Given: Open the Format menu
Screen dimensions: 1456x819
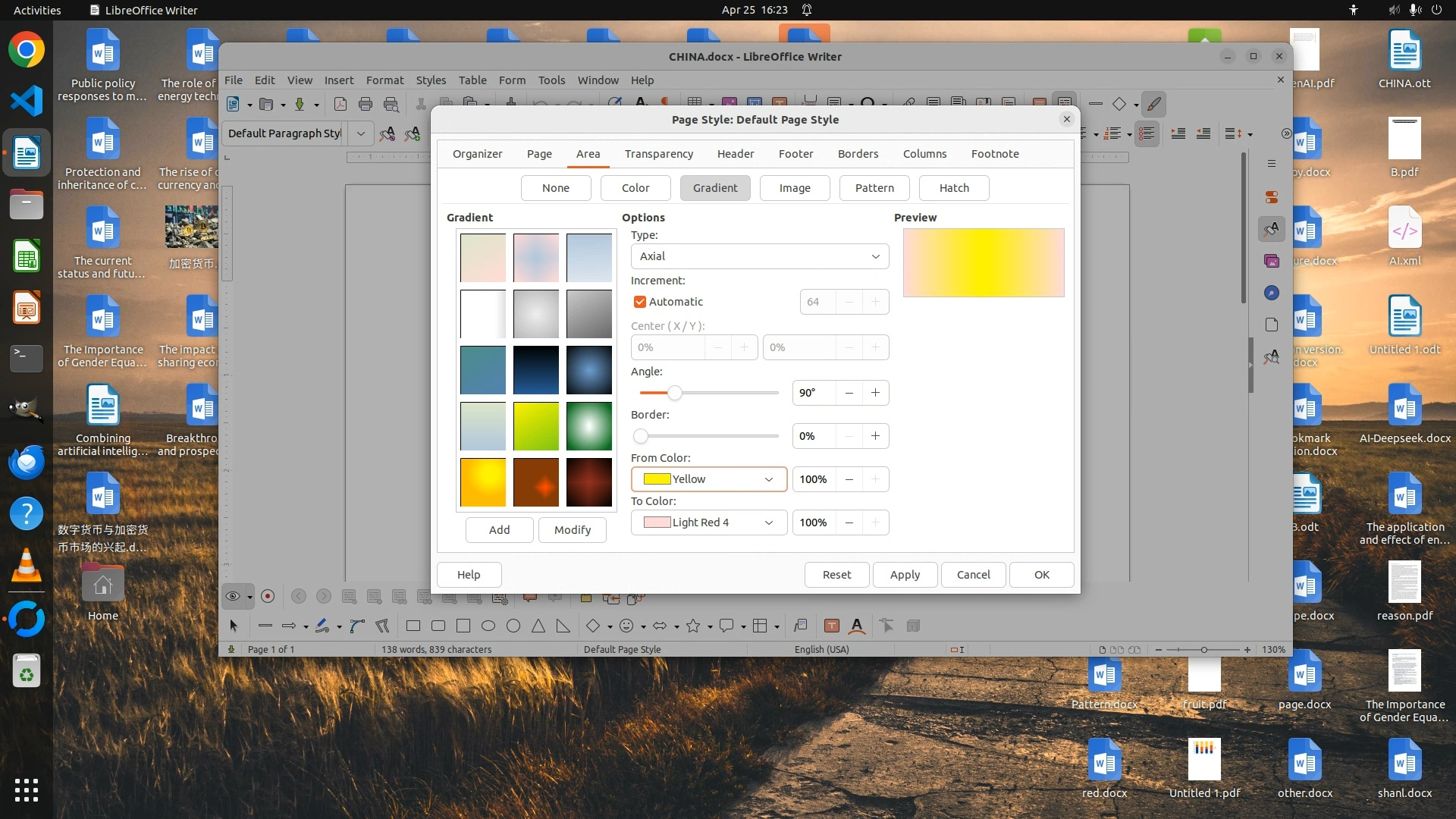Looking at the screenshot, I should tap(384, 80).
